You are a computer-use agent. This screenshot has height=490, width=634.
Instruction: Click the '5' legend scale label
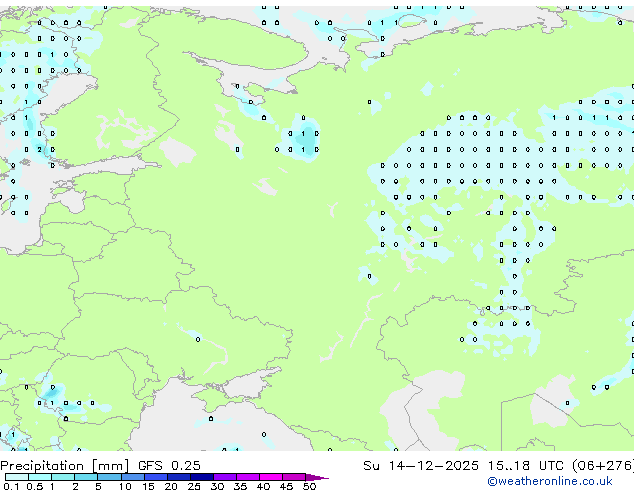pyautogui.click(x=98, y=486)
